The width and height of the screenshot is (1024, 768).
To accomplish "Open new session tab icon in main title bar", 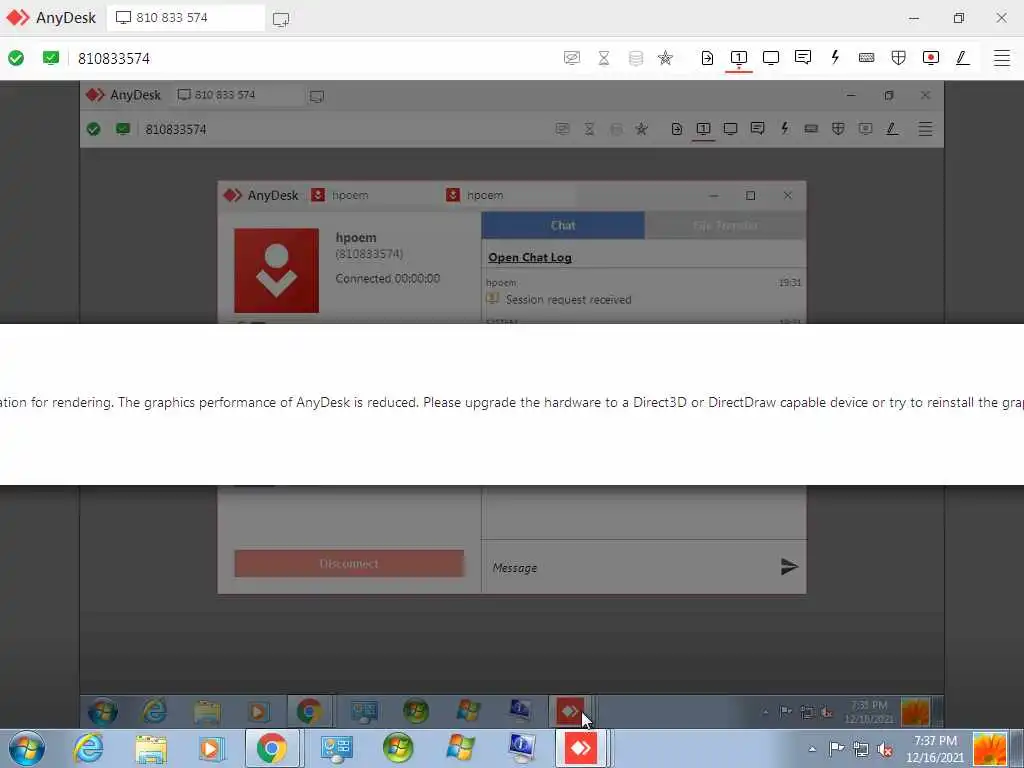I will point(281,19).
